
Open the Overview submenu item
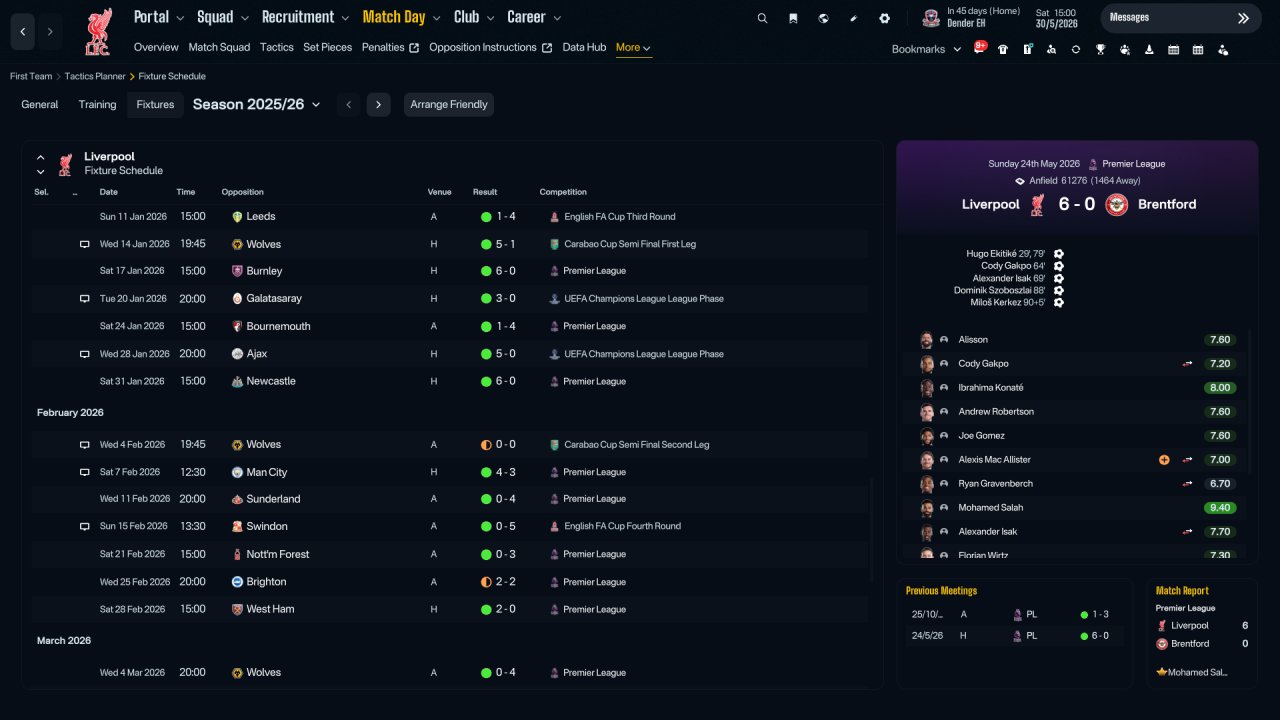(156, 47)
